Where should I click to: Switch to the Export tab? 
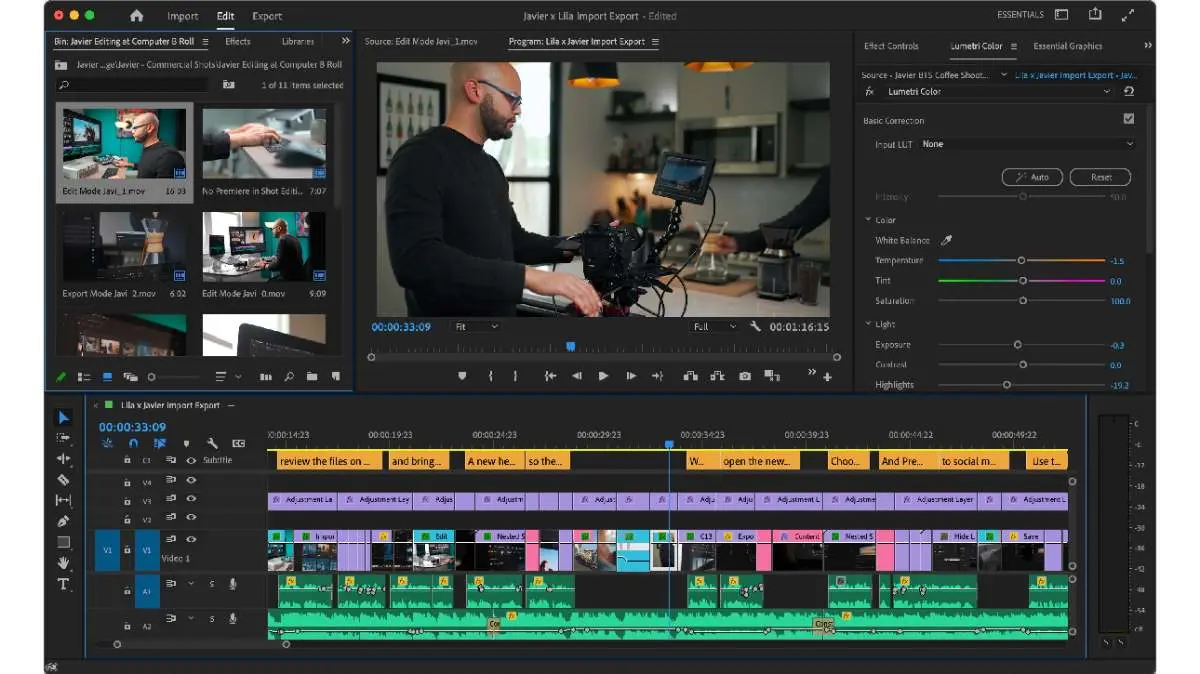(266, 16)
